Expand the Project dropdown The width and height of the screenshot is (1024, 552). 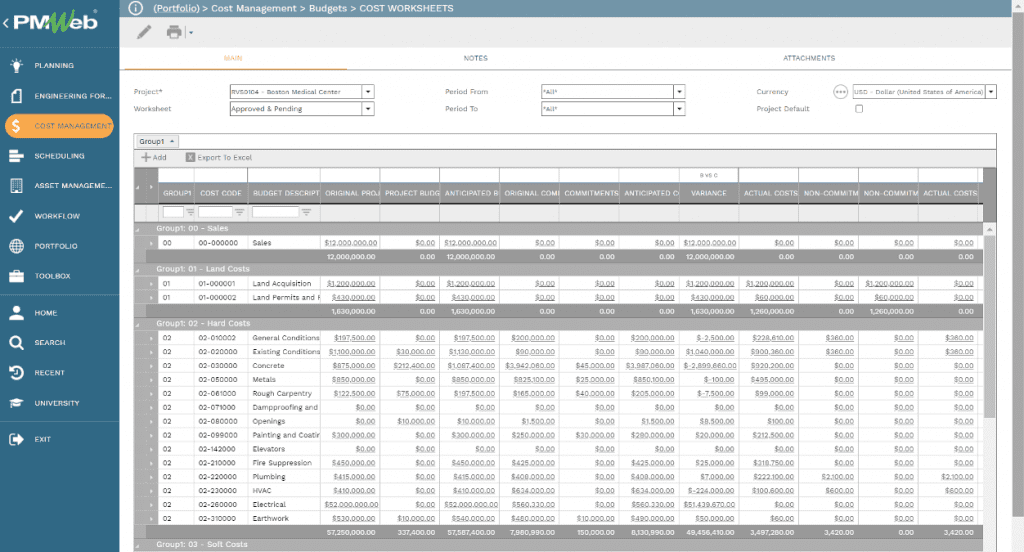(368, 92)
